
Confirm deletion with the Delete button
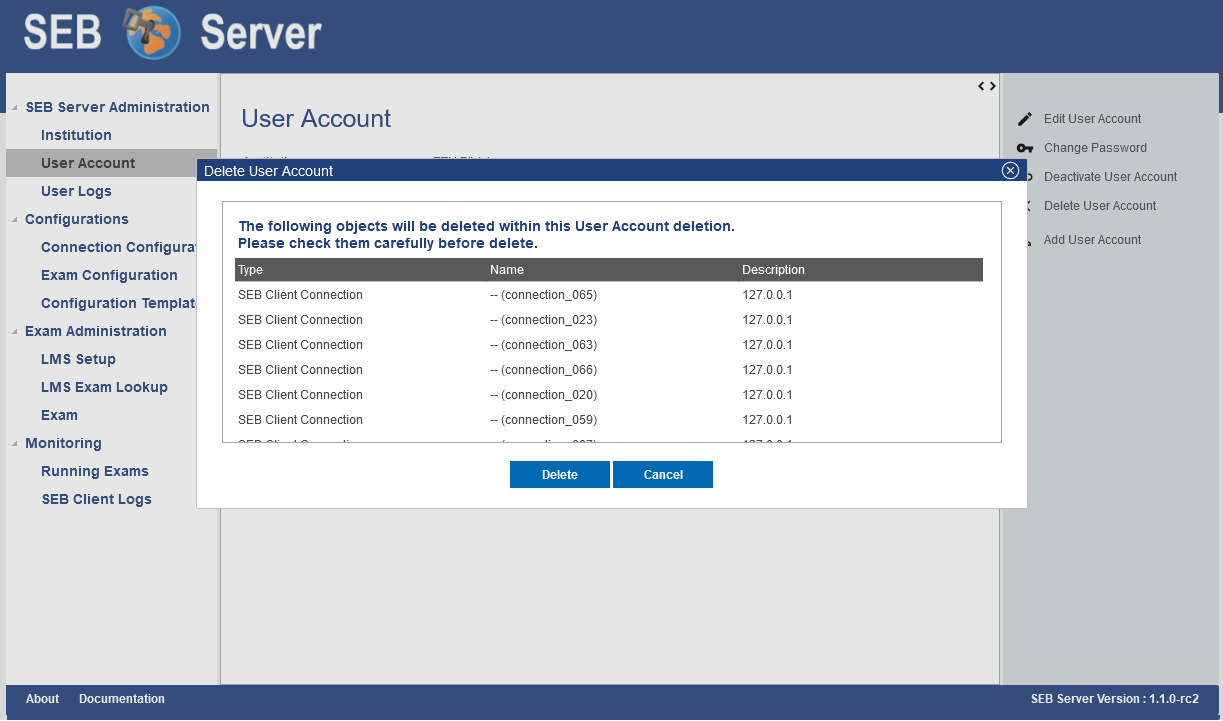coord(559,475)
